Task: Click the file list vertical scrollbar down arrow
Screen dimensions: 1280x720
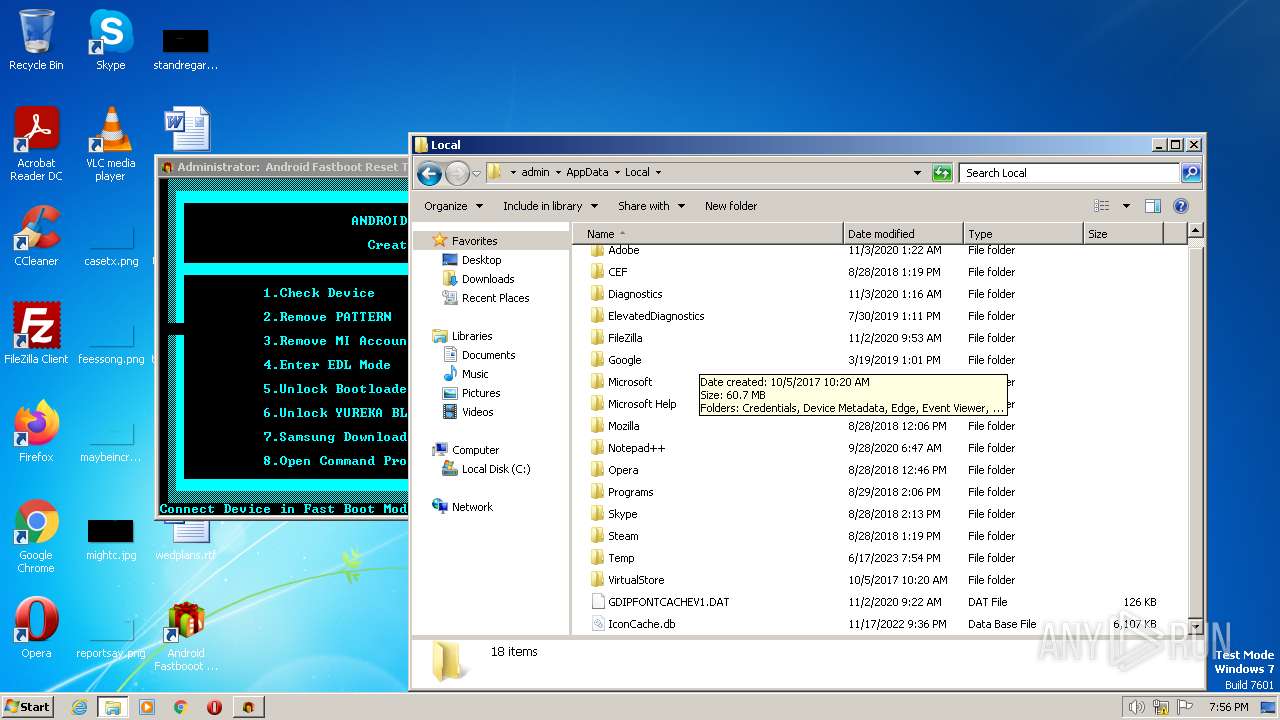Action: pyautogui.click(x=1195, y=625)
